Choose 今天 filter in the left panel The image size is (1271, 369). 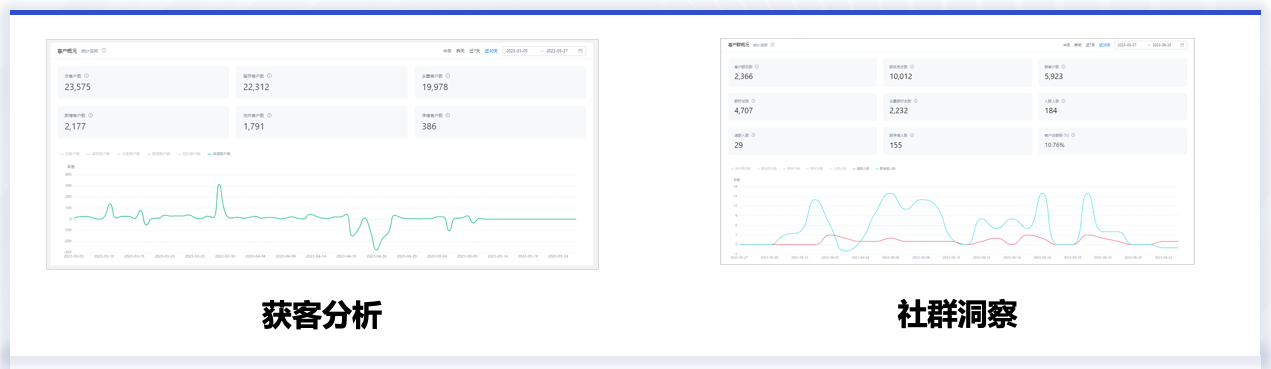click(x=447, y=51)
